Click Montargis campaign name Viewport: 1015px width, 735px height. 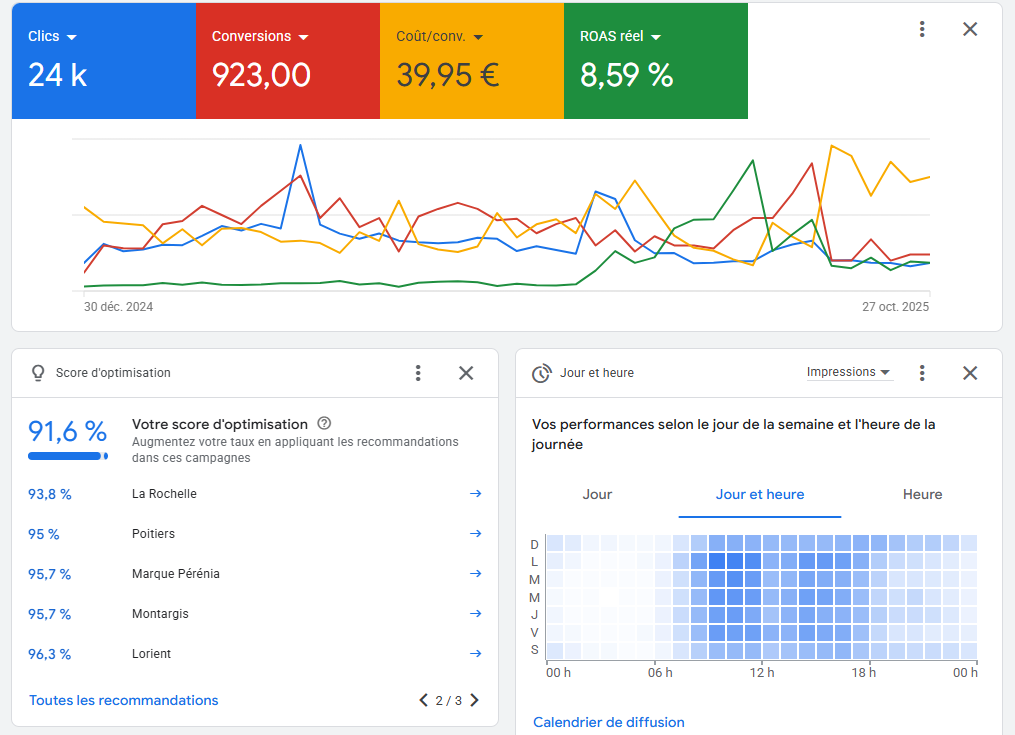(161, 613)
